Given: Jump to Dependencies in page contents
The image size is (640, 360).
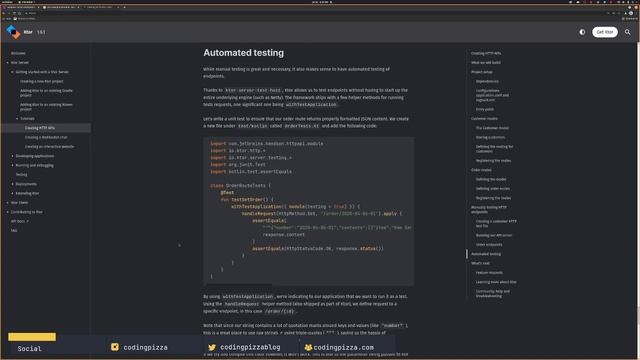Looking at the screenshot, I should [487, 81].
